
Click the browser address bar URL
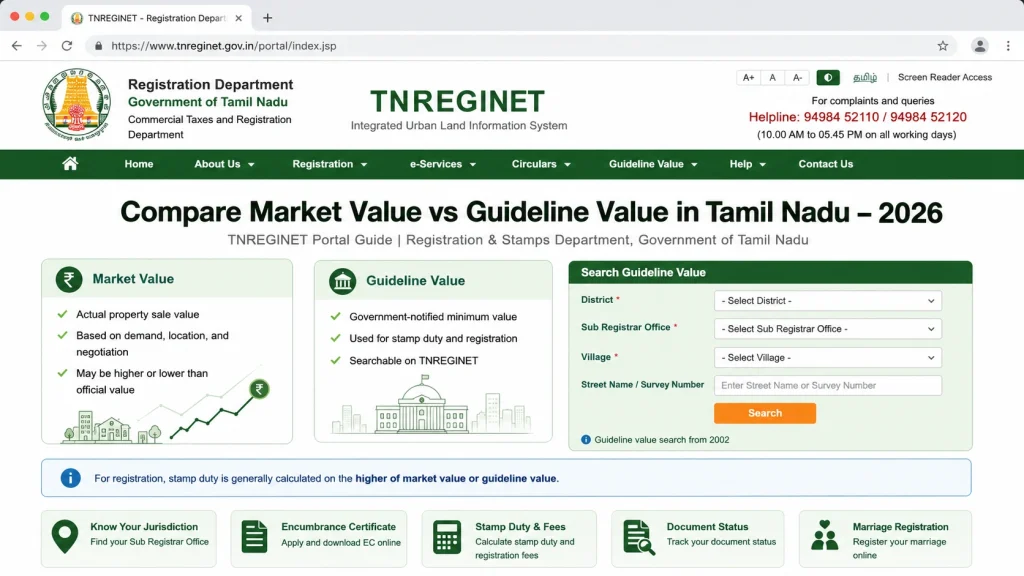click(x=223, y=46)
